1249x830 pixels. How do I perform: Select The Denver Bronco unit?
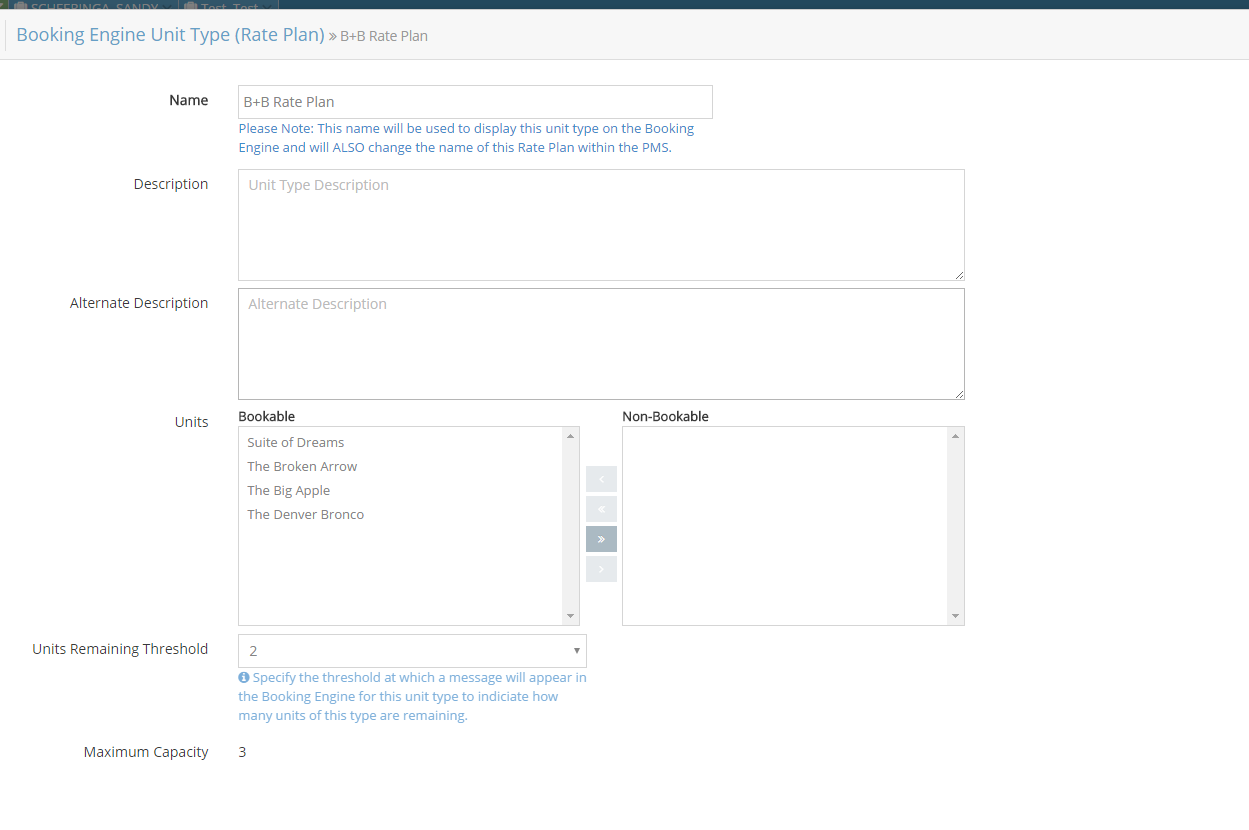pyautogui.click(x=306, y=515)
